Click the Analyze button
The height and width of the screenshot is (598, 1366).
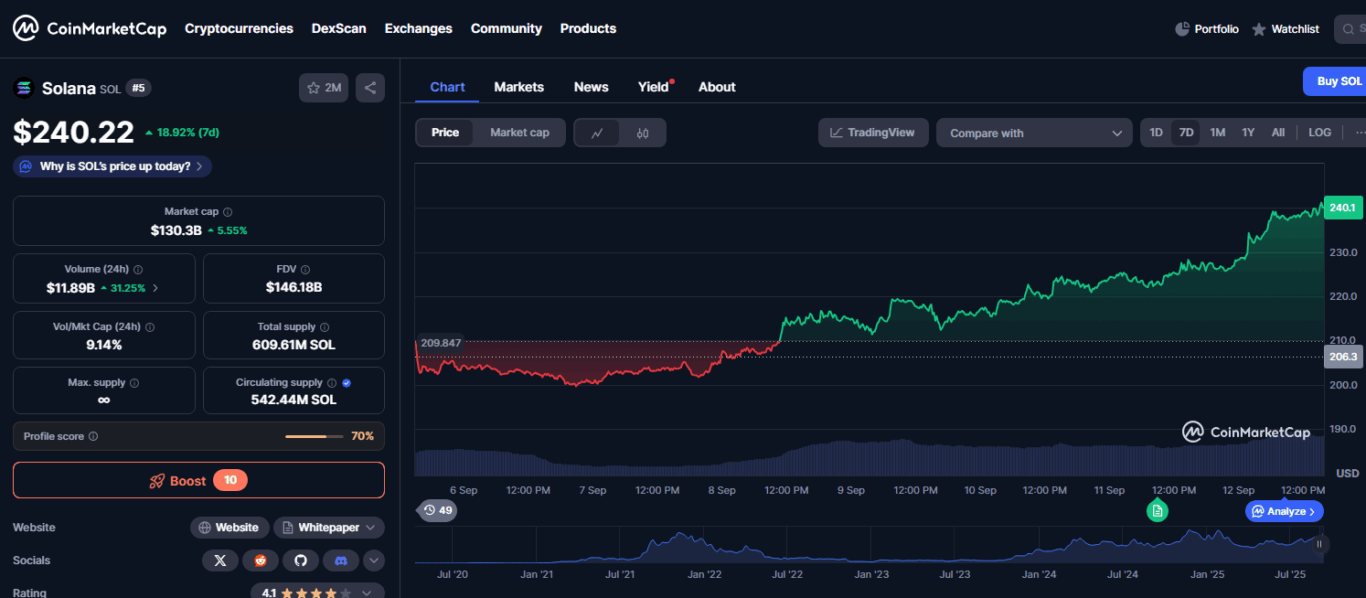pyautogui.click(x=1285, y=511)
